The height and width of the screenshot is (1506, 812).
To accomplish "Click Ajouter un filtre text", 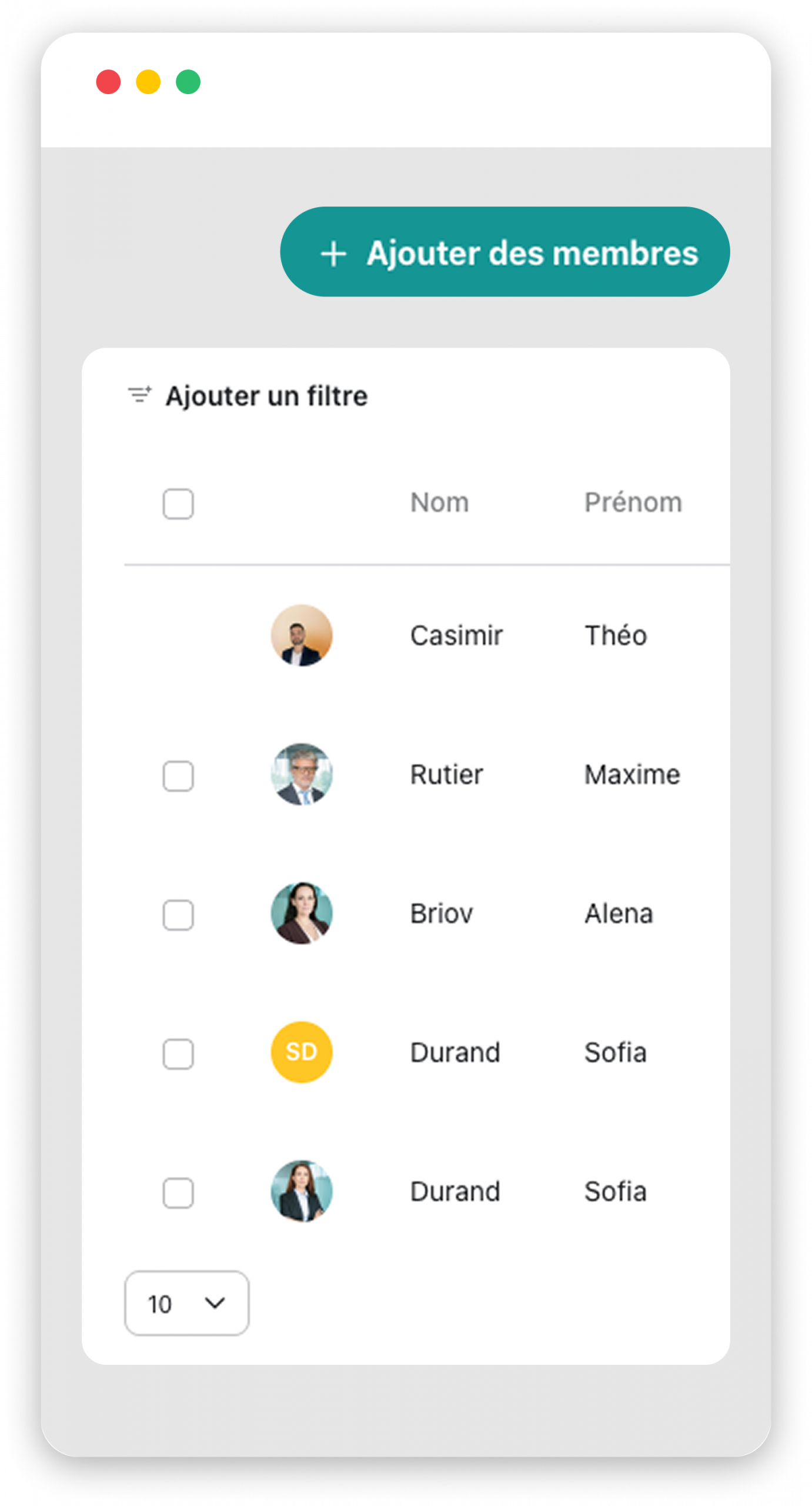I will click(x=266, y=396).
